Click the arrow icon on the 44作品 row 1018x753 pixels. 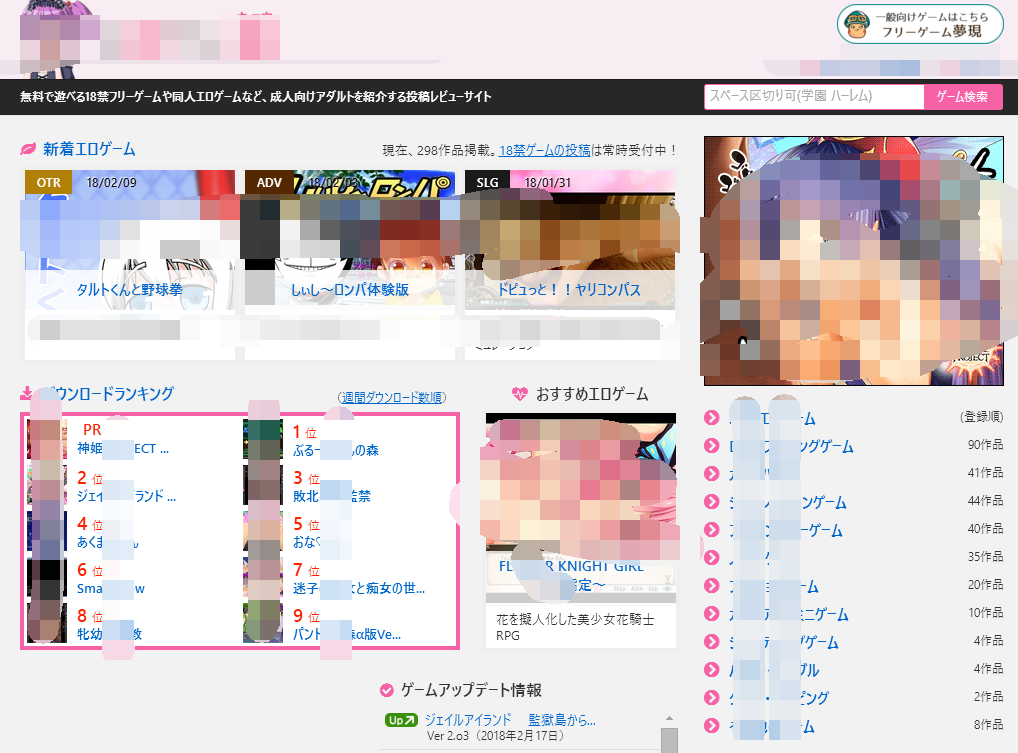click(x=712, y=501)
